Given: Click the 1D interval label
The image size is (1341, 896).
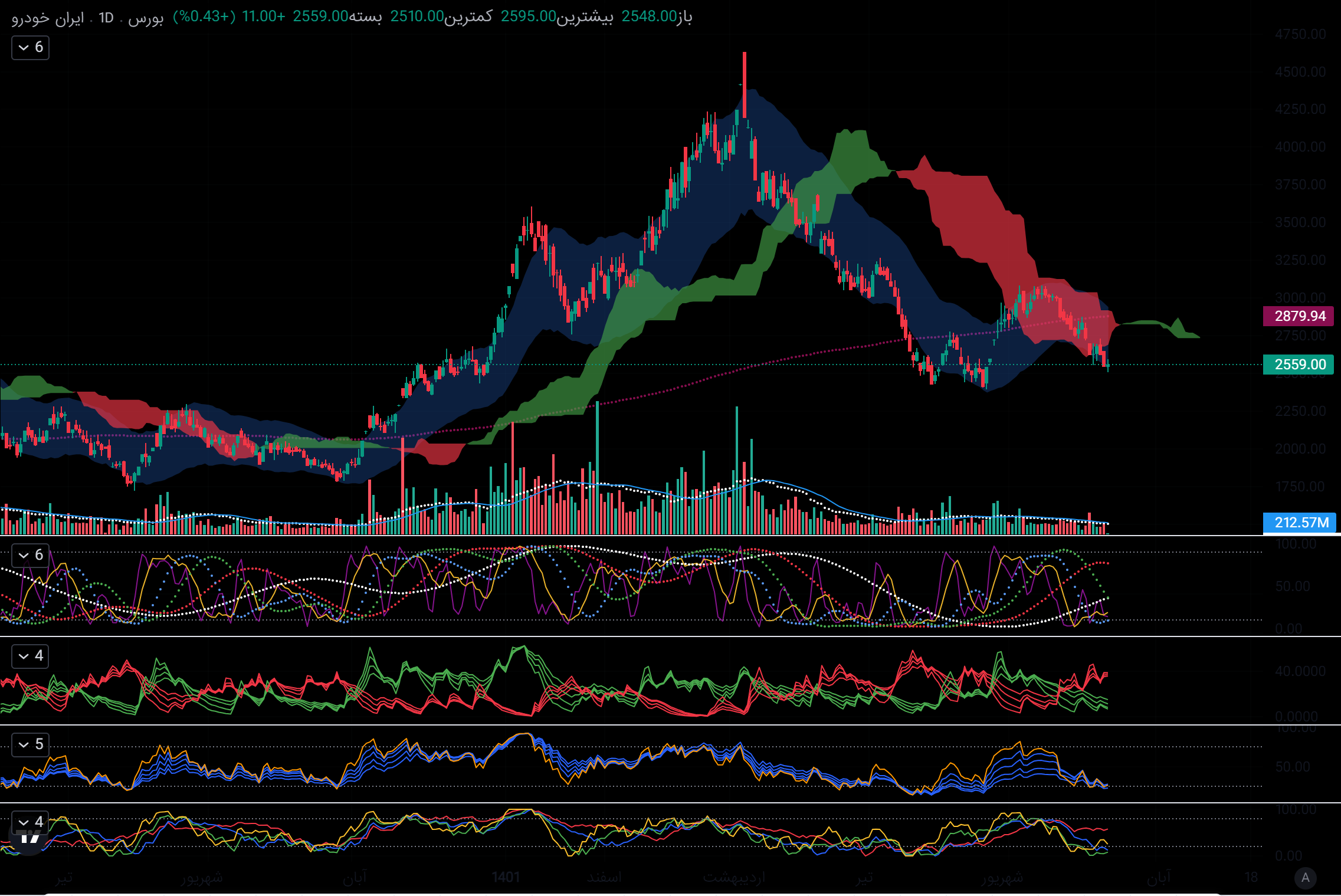Looking at the screenshot, I should tap(106, 18).
